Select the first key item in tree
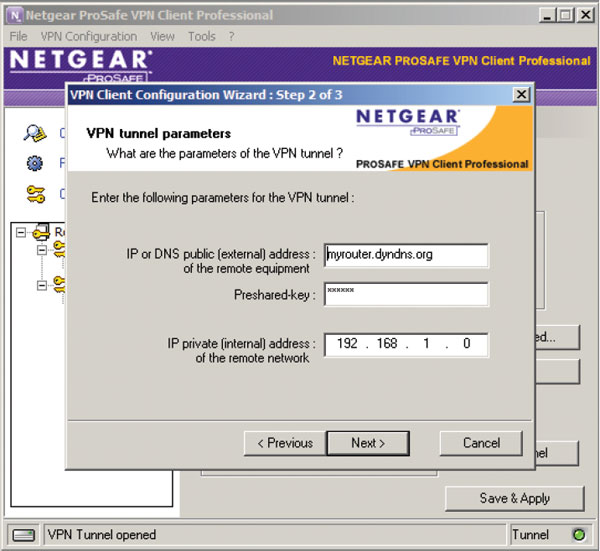Viewport: 600px width, 551px height. [x=59, y=249]
